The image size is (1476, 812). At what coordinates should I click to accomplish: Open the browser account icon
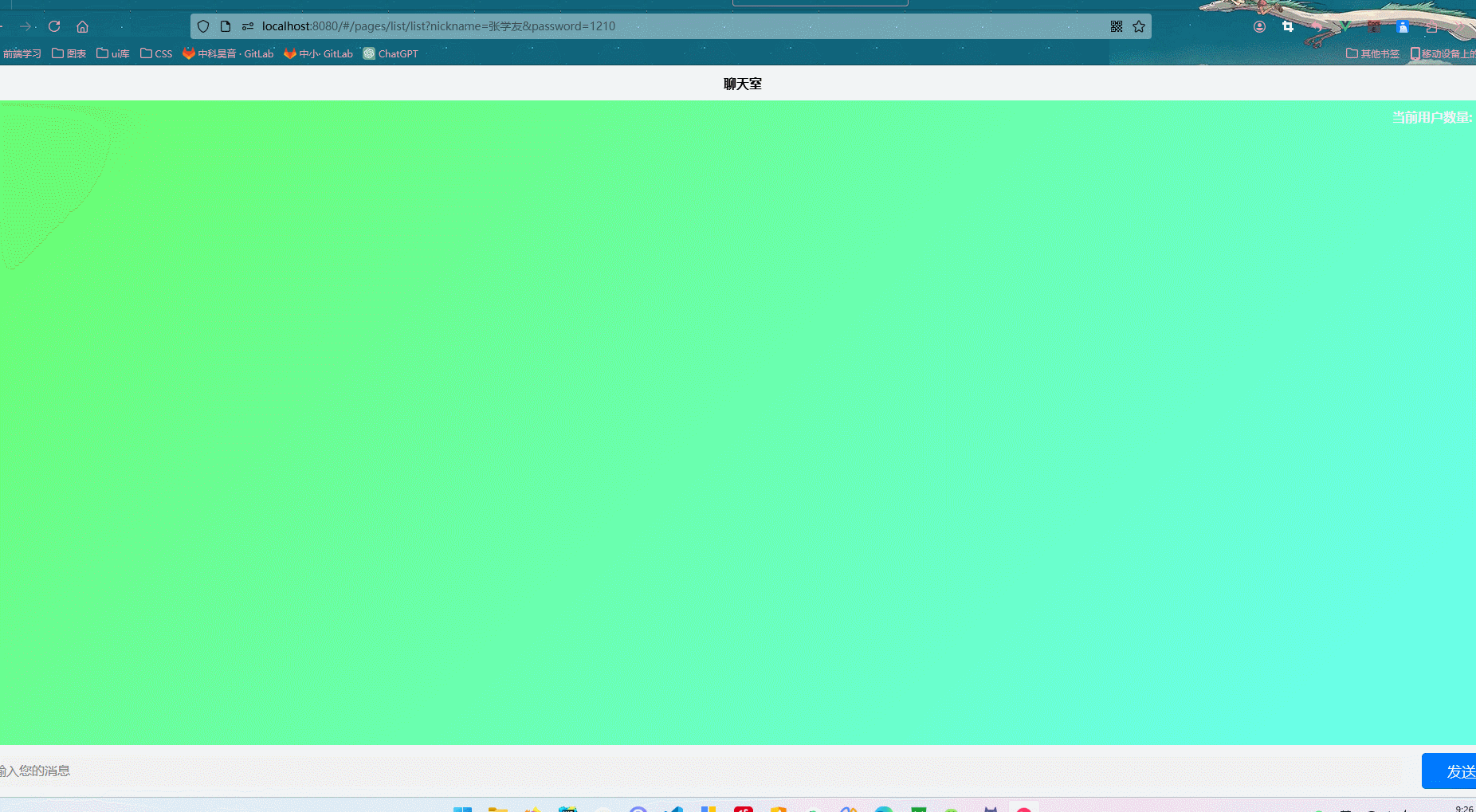[1259, 26]
